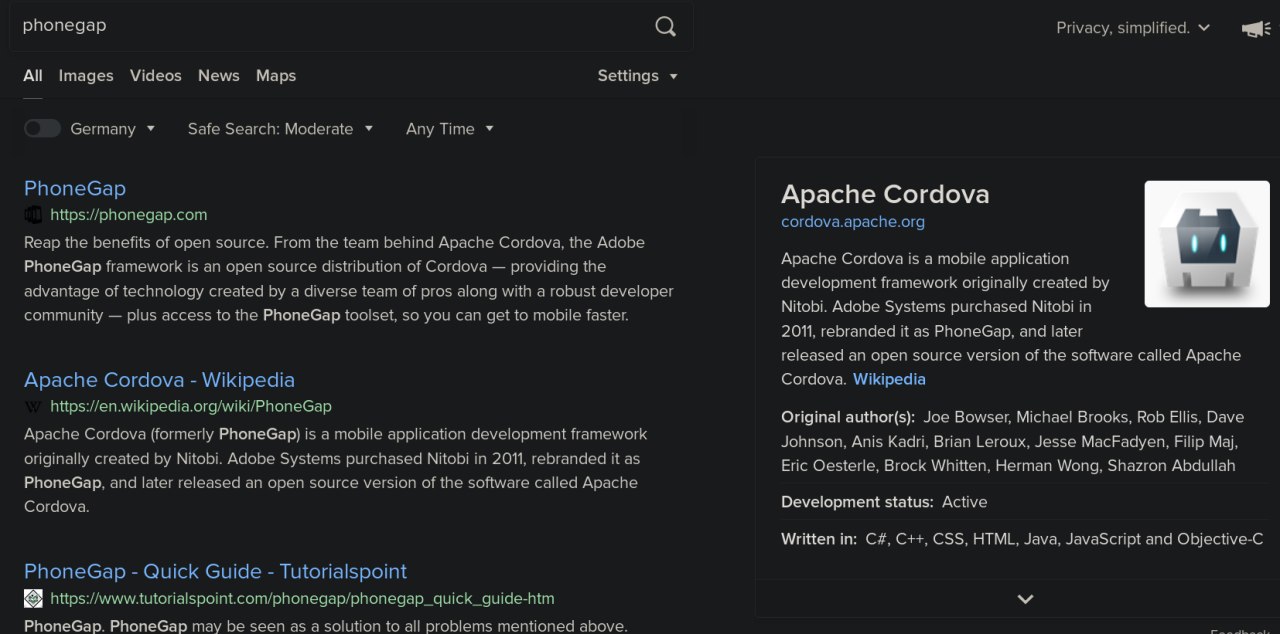Open the Any Time filter dropdown
The height and width of the screenshot is (634, 1280).
450,129
